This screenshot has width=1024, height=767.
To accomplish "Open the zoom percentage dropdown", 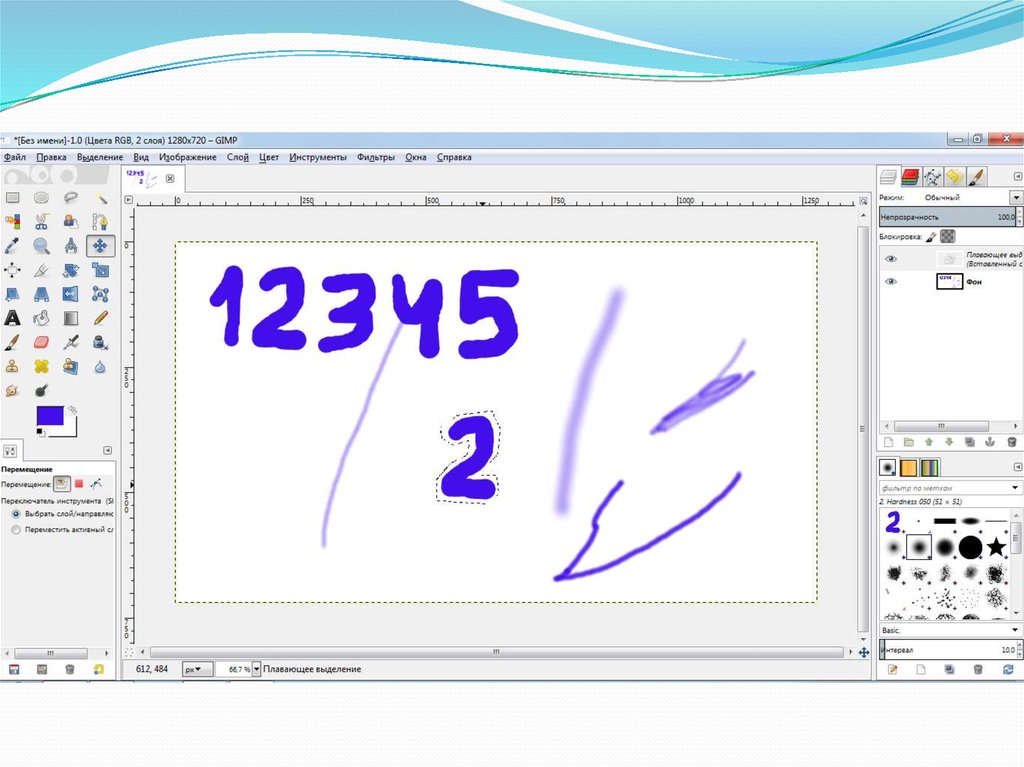I will pyautogui.click(x=257, y=670).
